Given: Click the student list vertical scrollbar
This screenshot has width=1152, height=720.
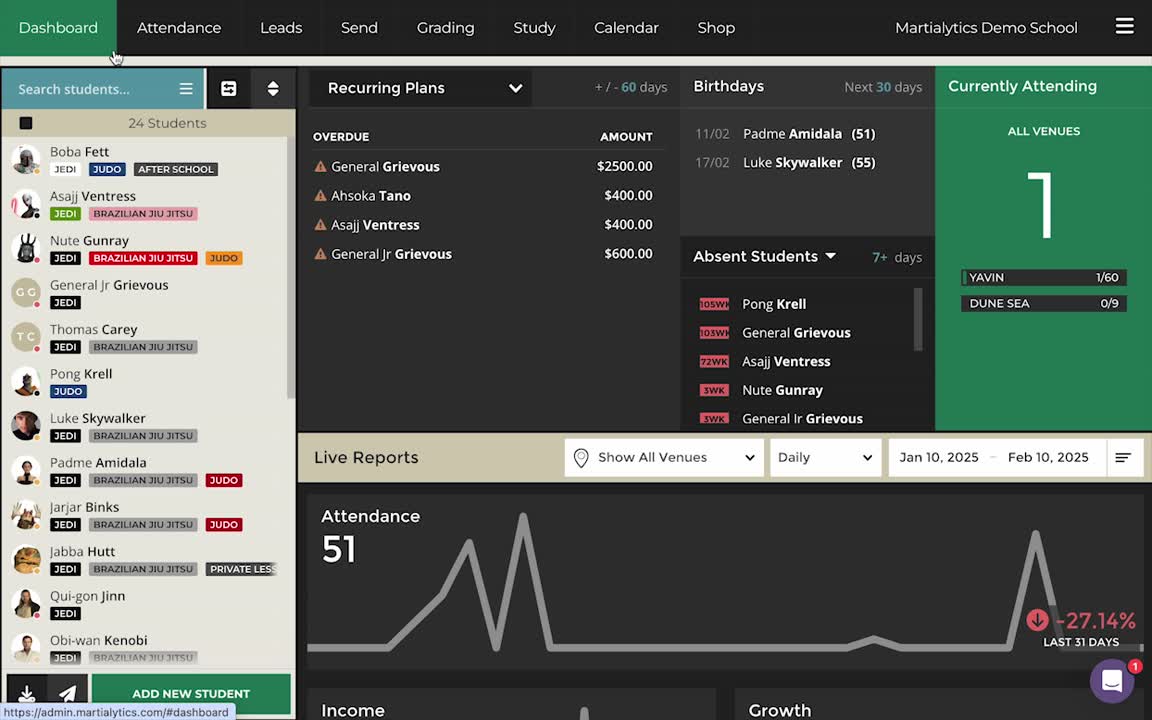Looking at the screenshot, I should (291, 268).
